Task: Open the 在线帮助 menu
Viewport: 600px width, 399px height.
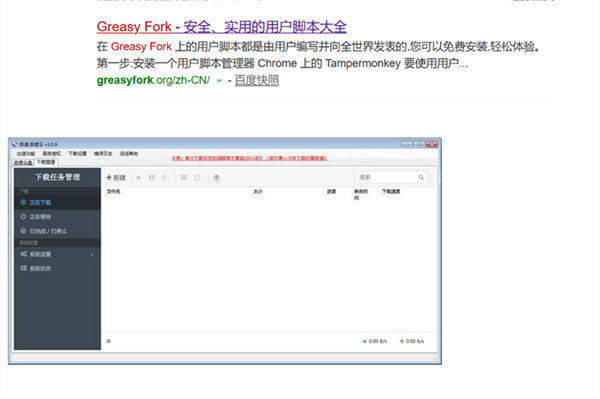Action: [129, 153]
